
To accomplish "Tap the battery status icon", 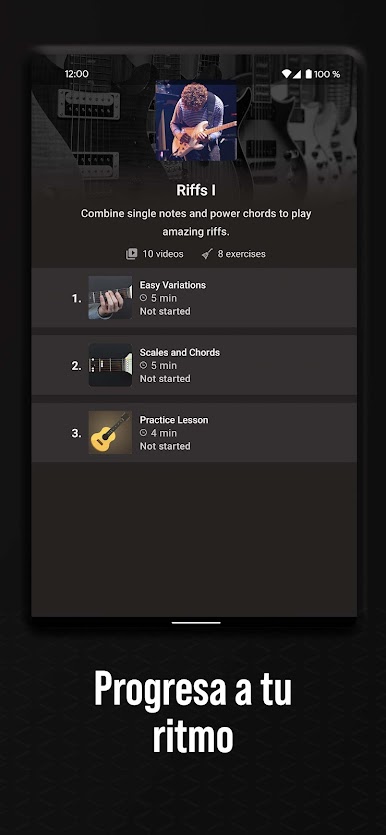I will [x=308, y=74].
